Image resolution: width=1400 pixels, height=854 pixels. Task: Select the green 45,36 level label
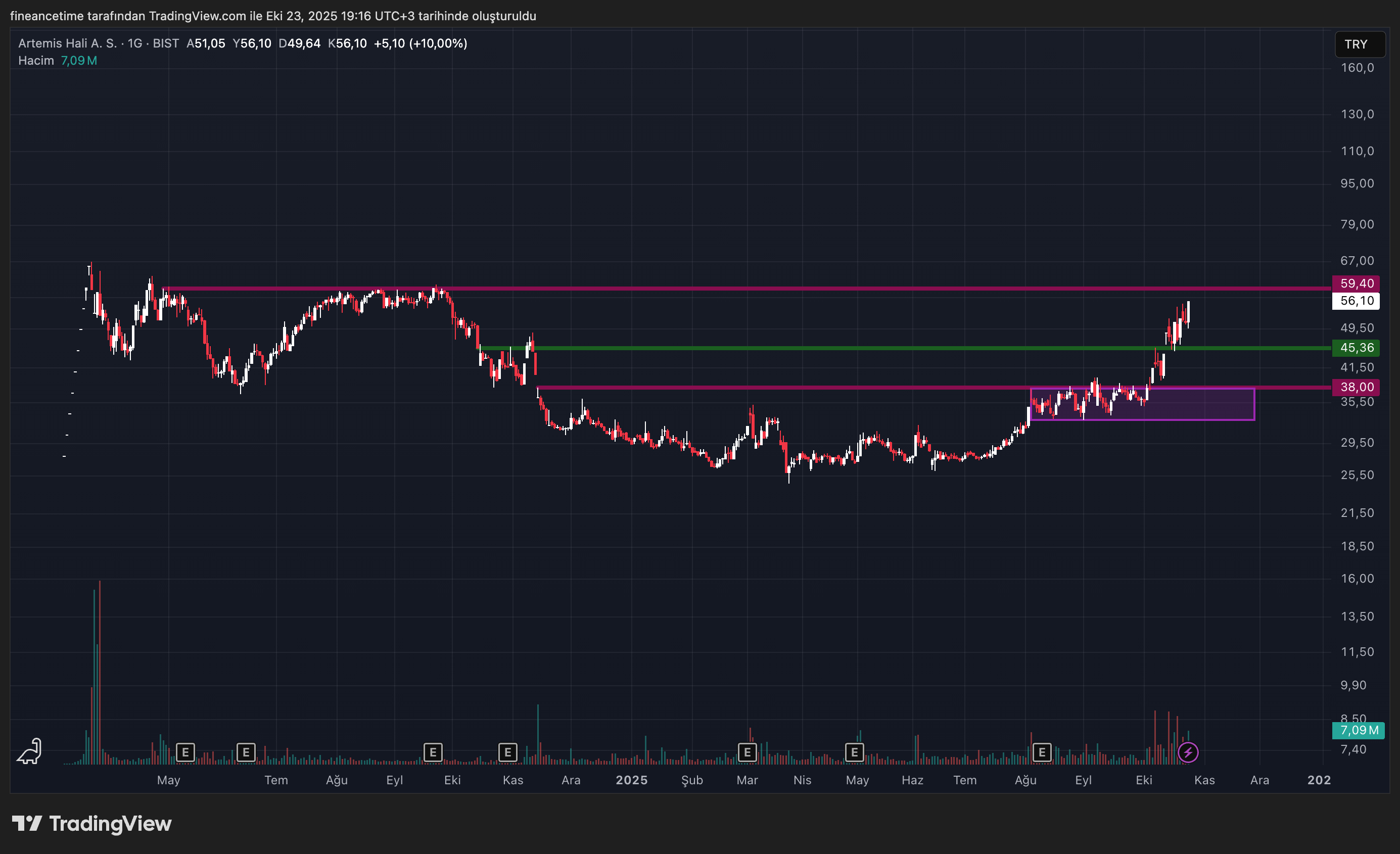point(1356,348)
